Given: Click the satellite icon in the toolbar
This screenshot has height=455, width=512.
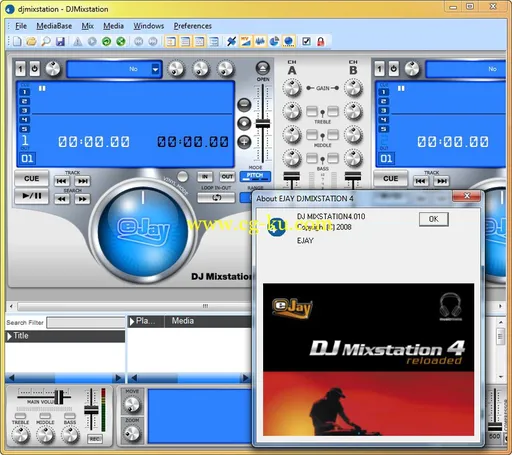Looking at the screenshot, I should 231,41.
